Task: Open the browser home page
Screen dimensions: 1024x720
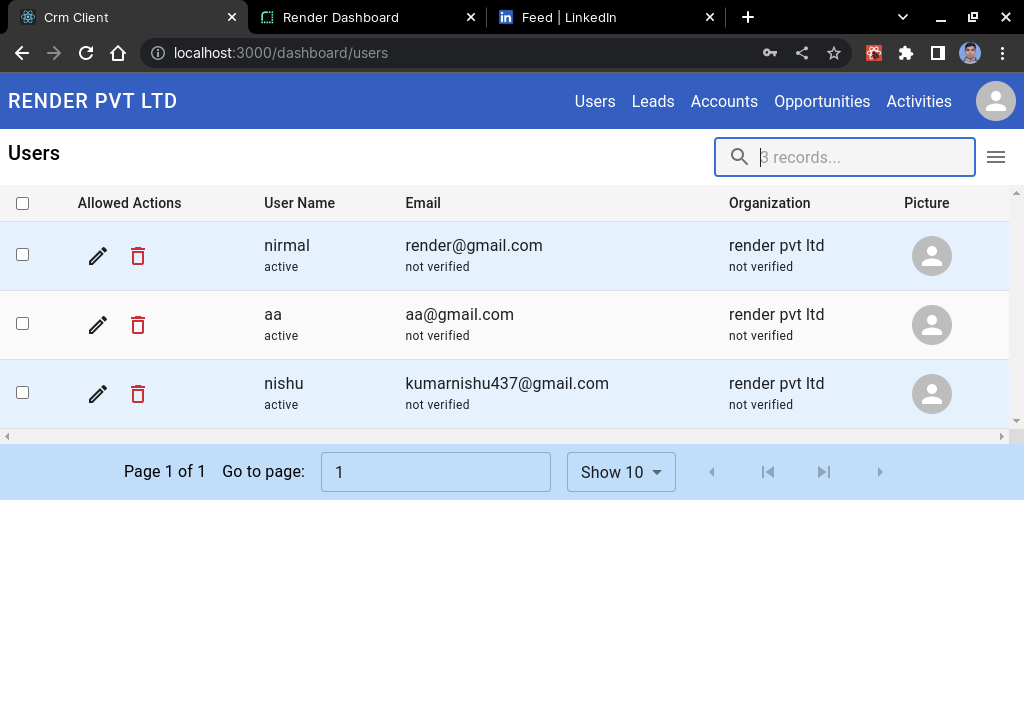Action: point(118,53)
